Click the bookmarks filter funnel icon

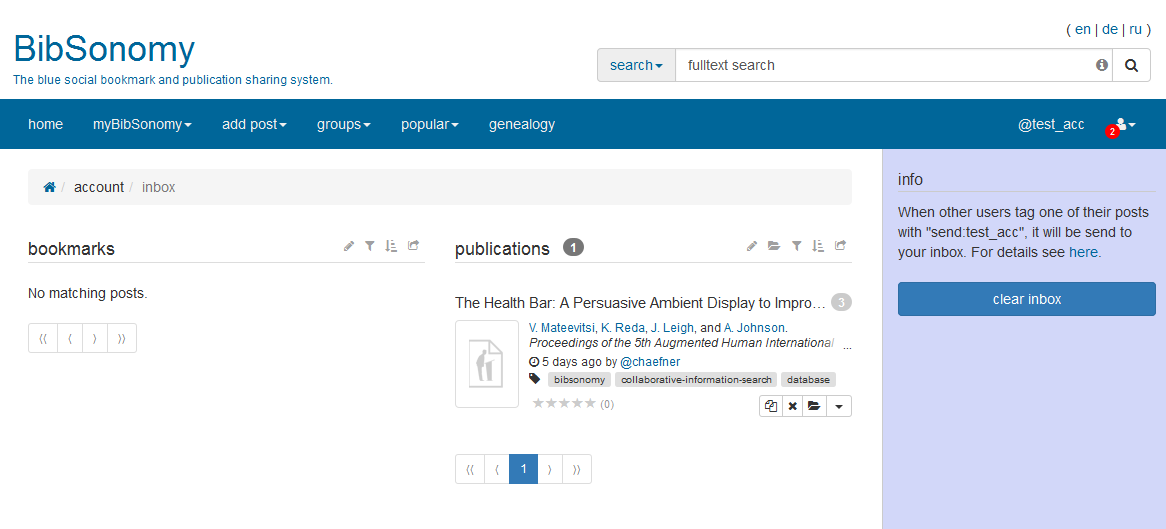click(370, 246)
